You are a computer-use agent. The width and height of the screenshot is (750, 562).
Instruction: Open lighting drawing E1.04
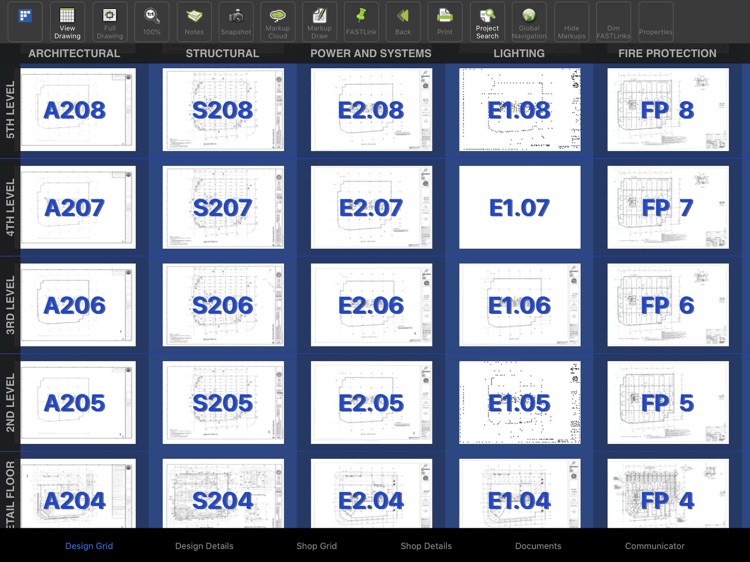pos(520,493)
